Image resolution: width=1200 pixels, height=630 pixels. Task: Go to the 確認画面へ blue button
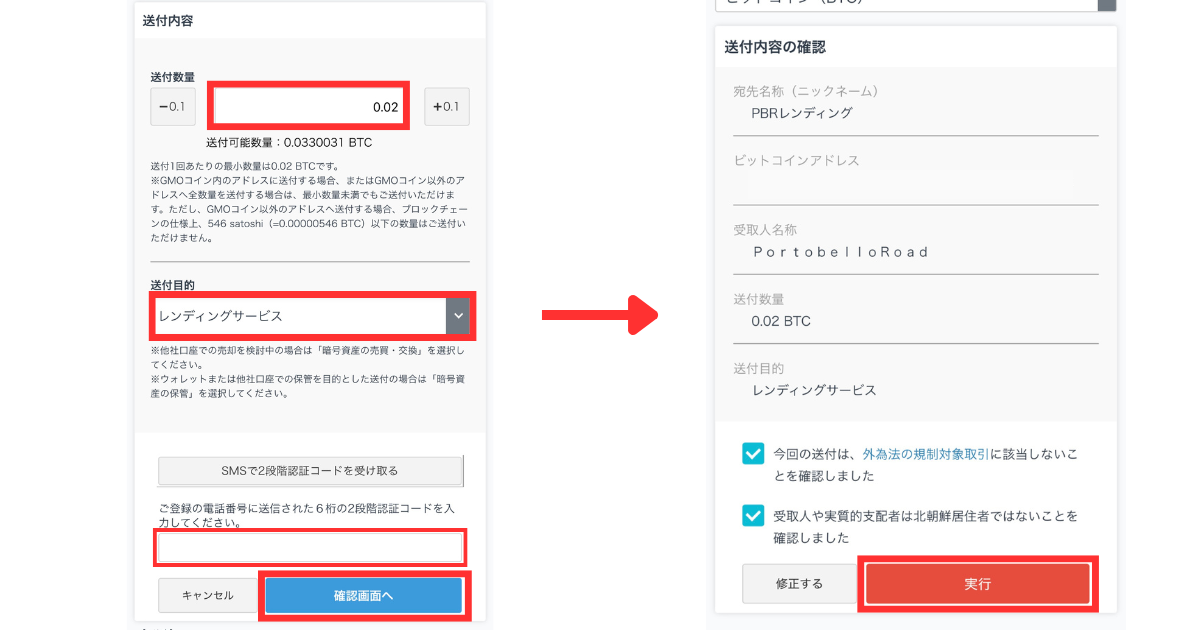pos(364,596)
